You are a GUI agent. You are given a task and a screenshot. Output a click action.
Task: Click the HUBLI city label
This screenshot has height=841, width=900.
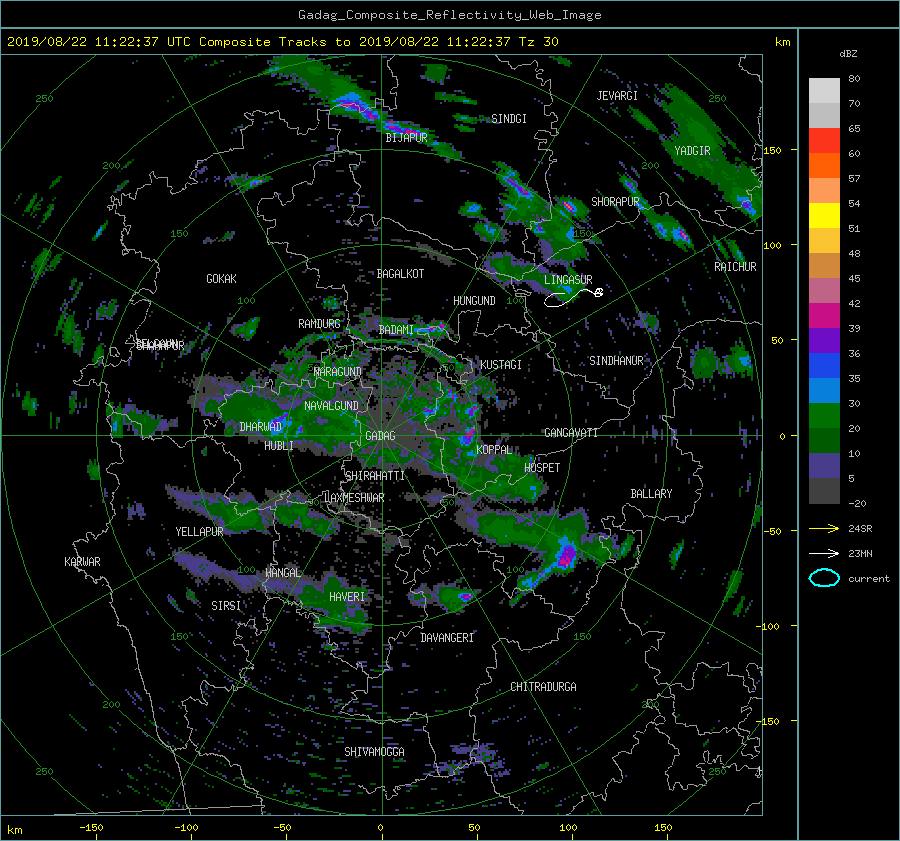coord(279,445)
